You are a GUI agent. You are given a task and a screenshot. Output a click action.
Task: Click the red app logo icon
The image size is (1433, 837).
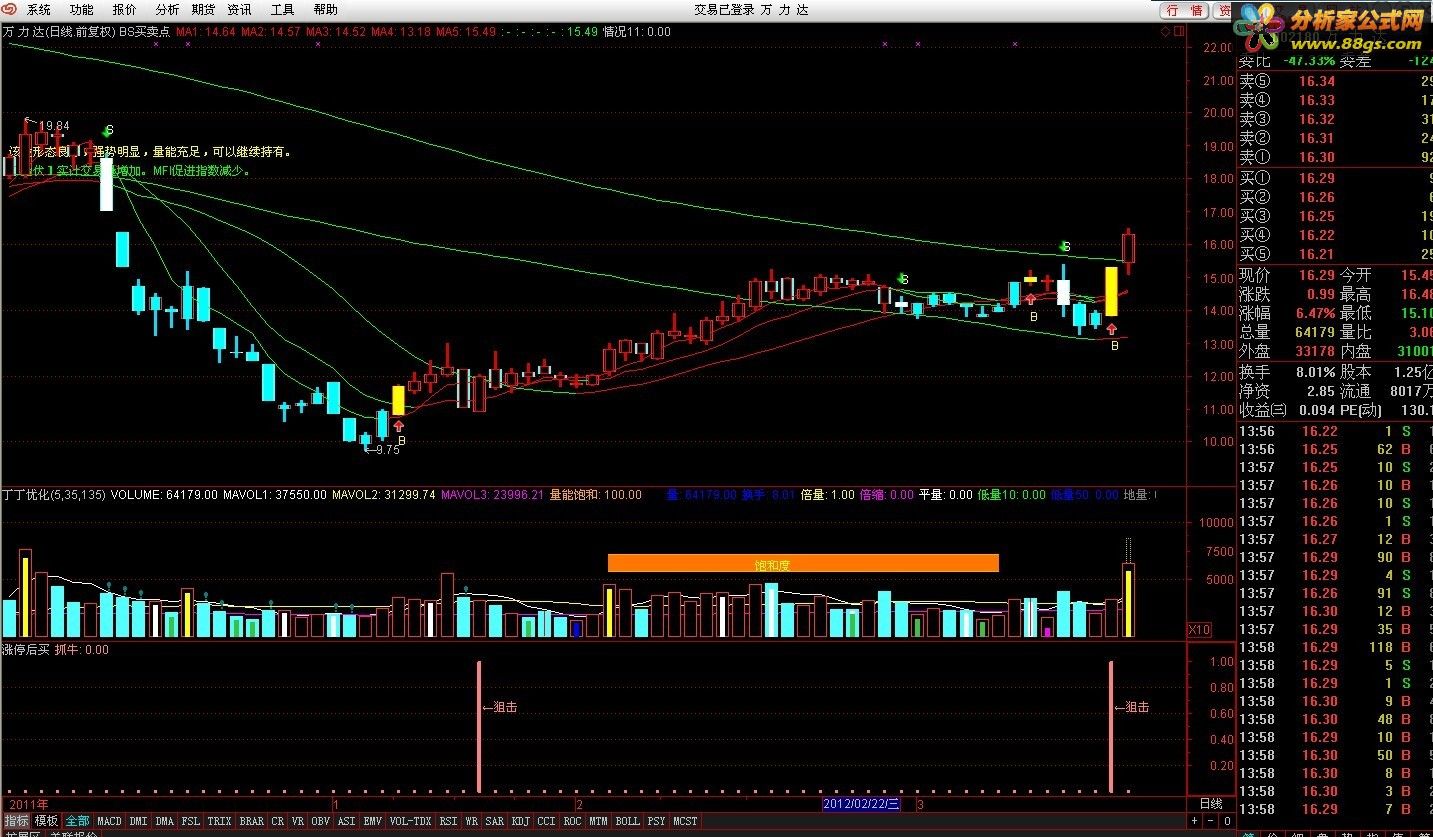10,9
